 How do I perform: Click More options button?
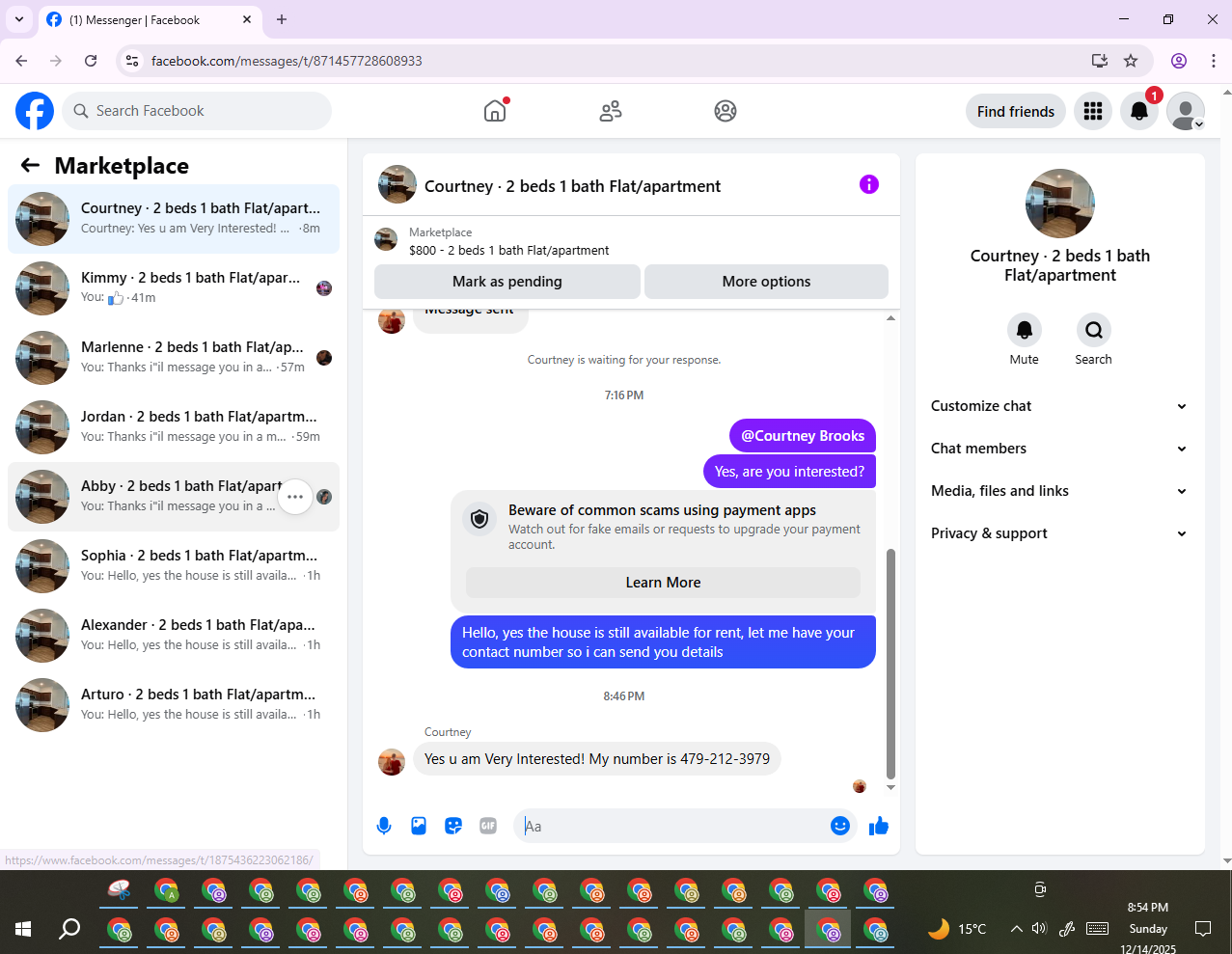pyautogui.click(x=766, y=282)
